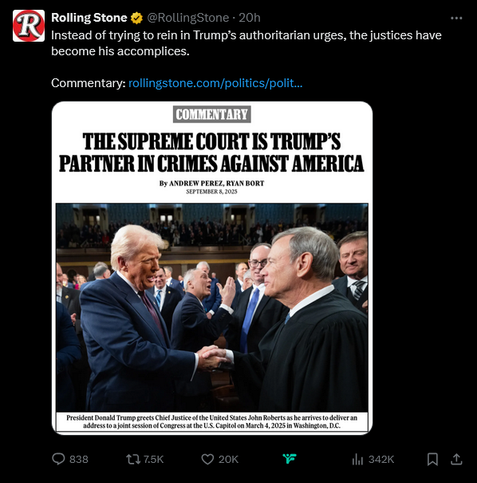Open the three-dot more options menu
Image resolution: width=477 pixels, height=483 pixels.
pos(456,18)
